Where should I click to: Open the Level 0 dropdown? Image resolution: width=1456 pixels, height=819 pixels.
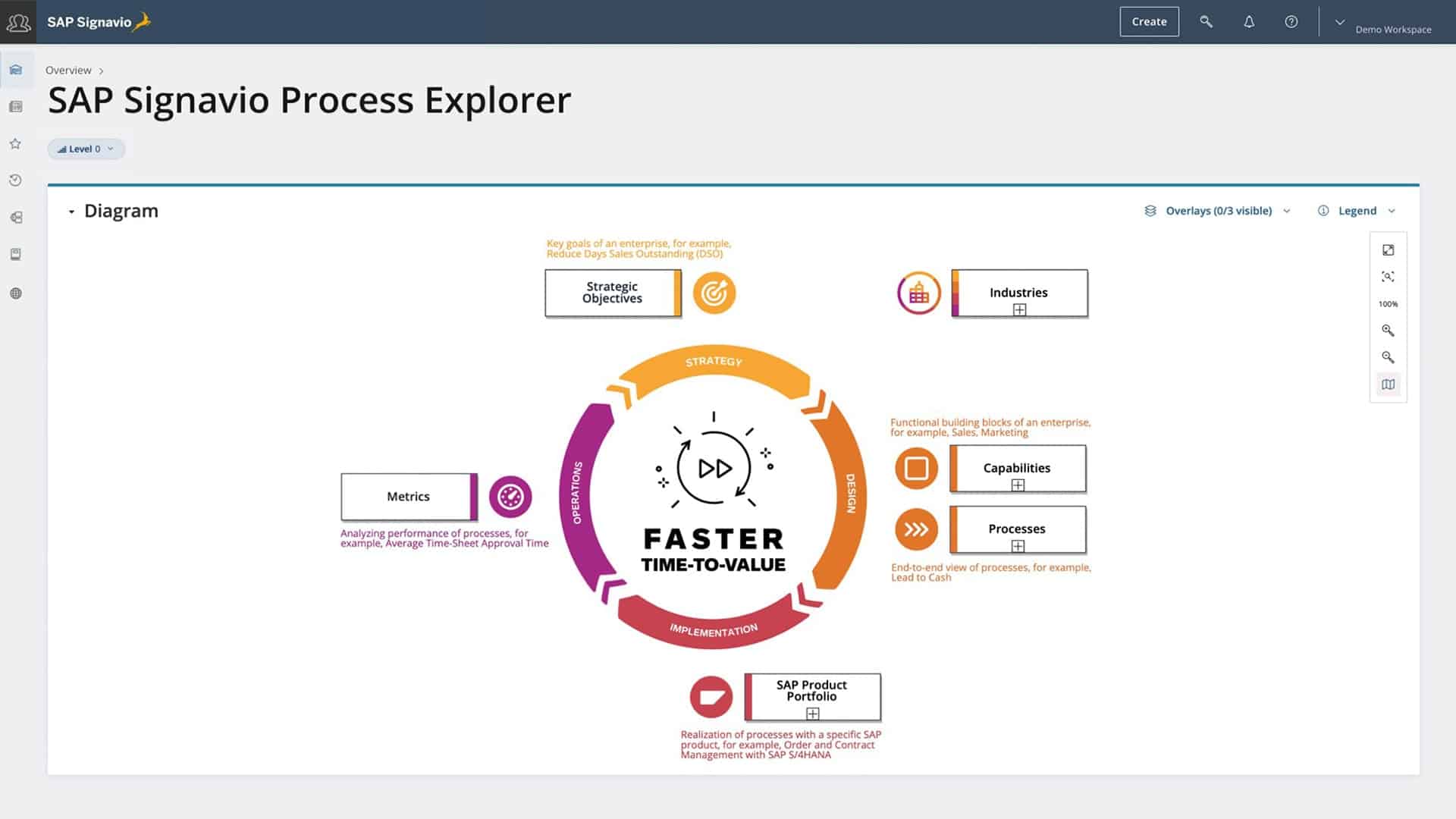pyautogui.click(x=86, y=149)
